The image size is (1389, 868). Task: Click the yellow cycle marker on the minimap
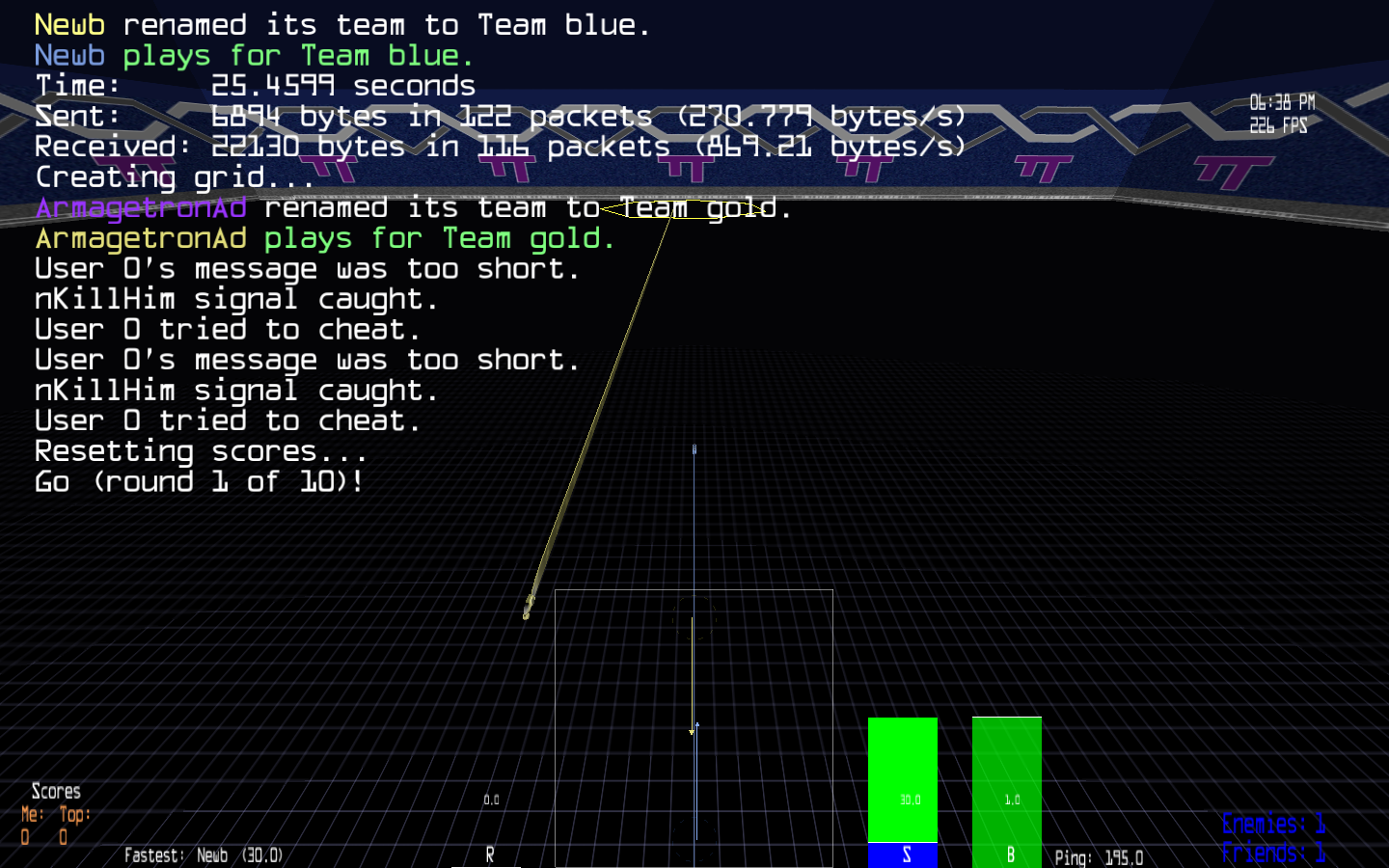click(x=692, y=730)
